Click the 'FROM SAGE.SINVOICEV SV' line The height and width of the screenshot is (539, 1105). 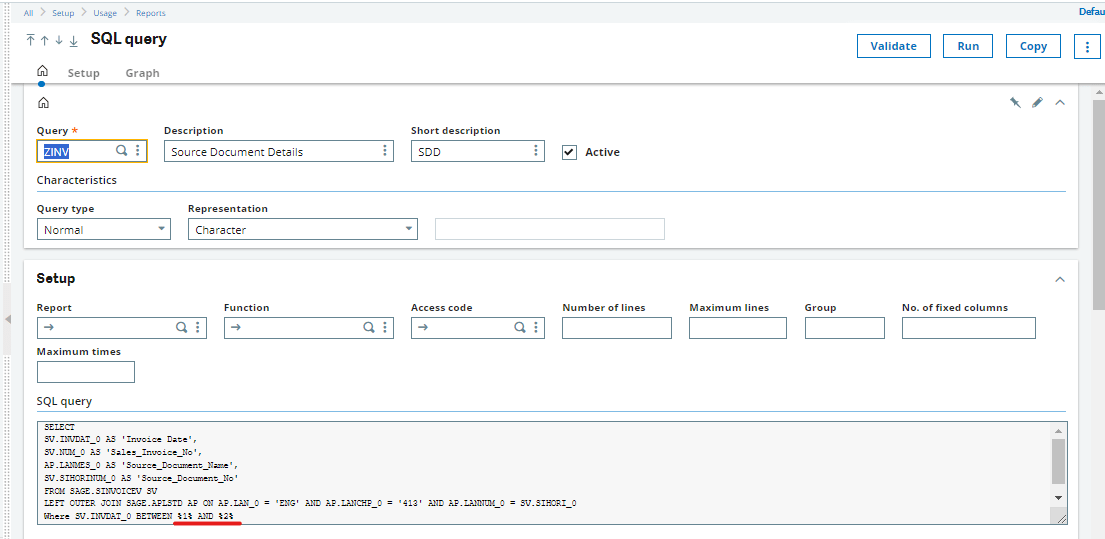click(101, 490)
